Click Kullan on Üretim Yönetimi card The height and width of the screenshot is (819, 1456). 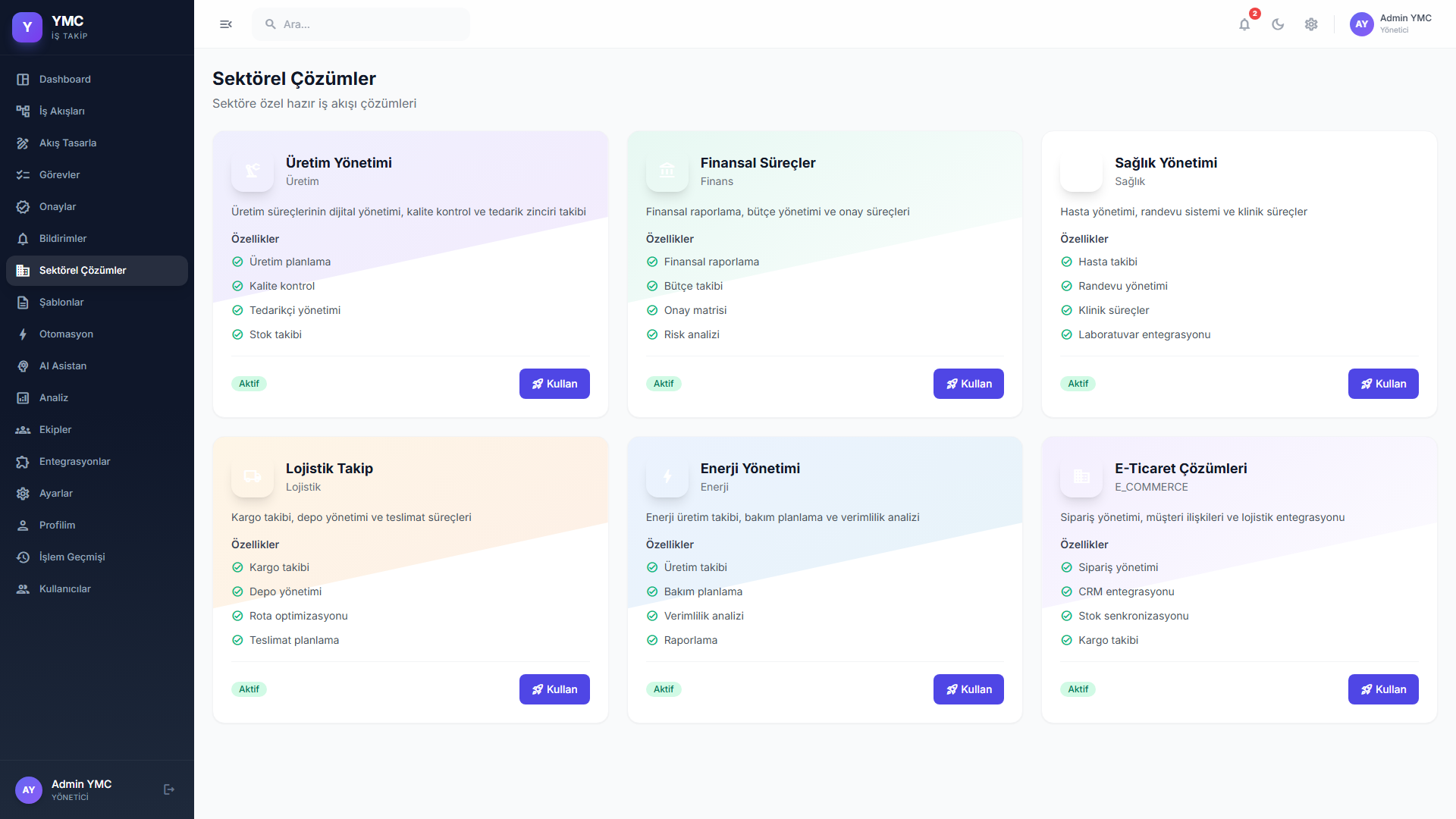(554, 384)
